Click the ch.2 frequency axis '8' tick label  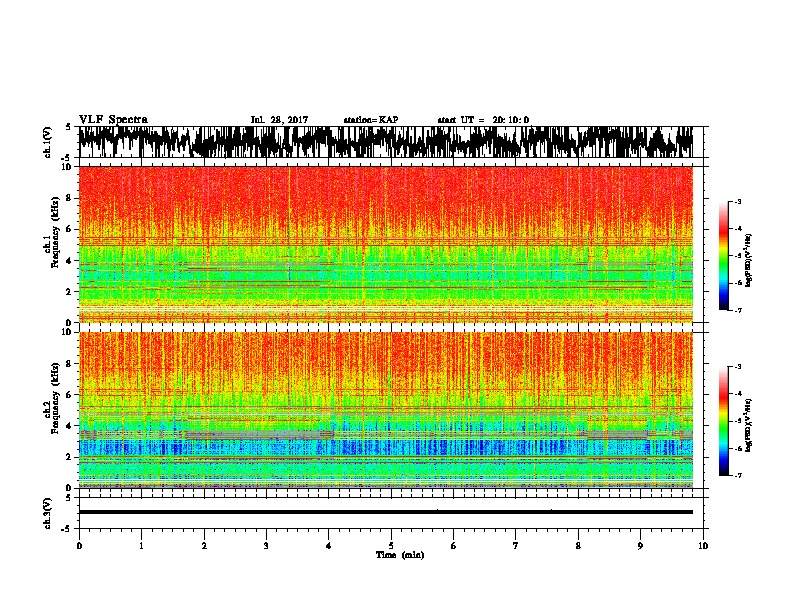[x=69, y=364]
